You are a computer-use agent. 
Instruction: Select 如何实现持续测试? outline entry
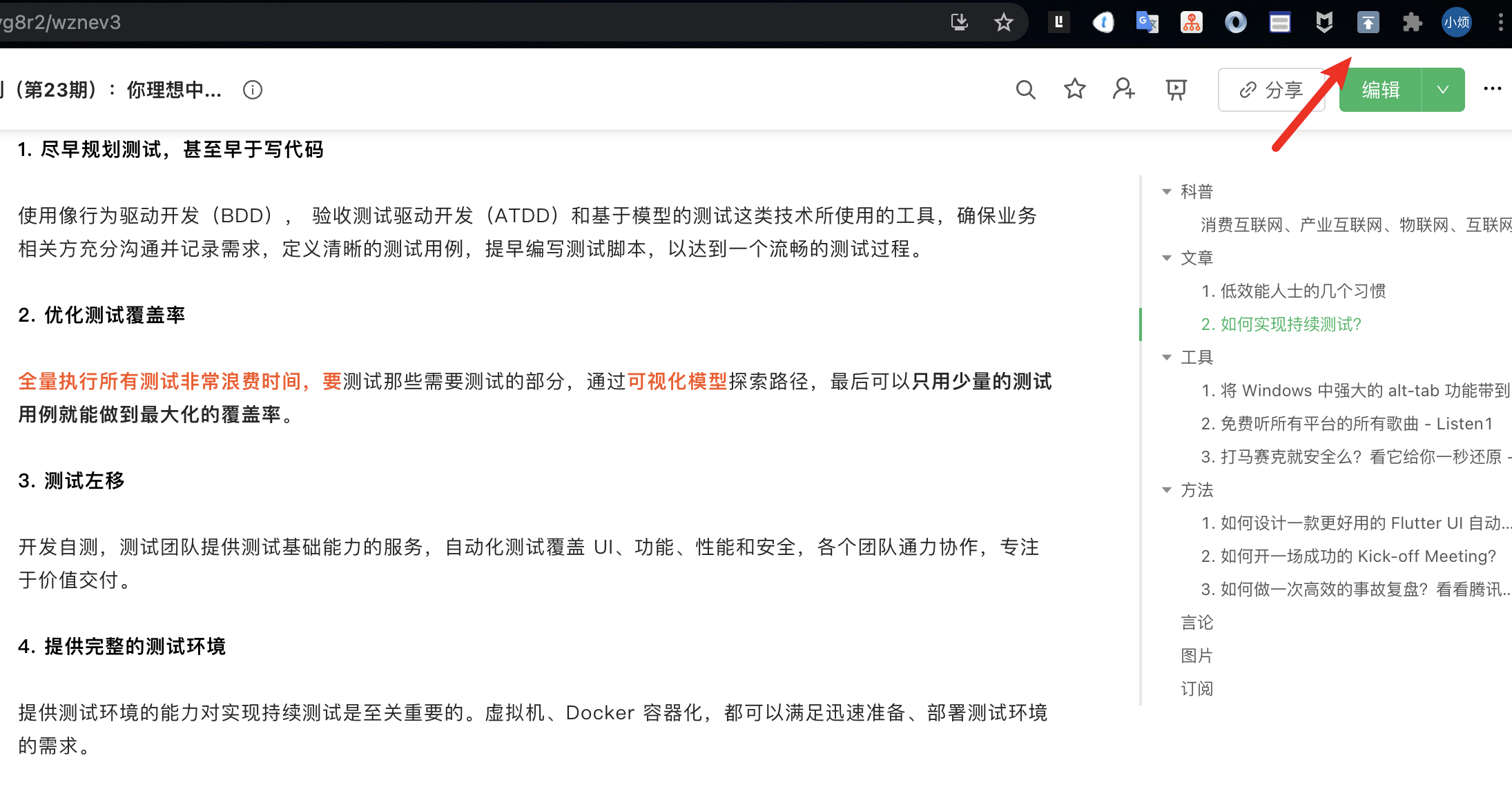[x=1281, y=324]
